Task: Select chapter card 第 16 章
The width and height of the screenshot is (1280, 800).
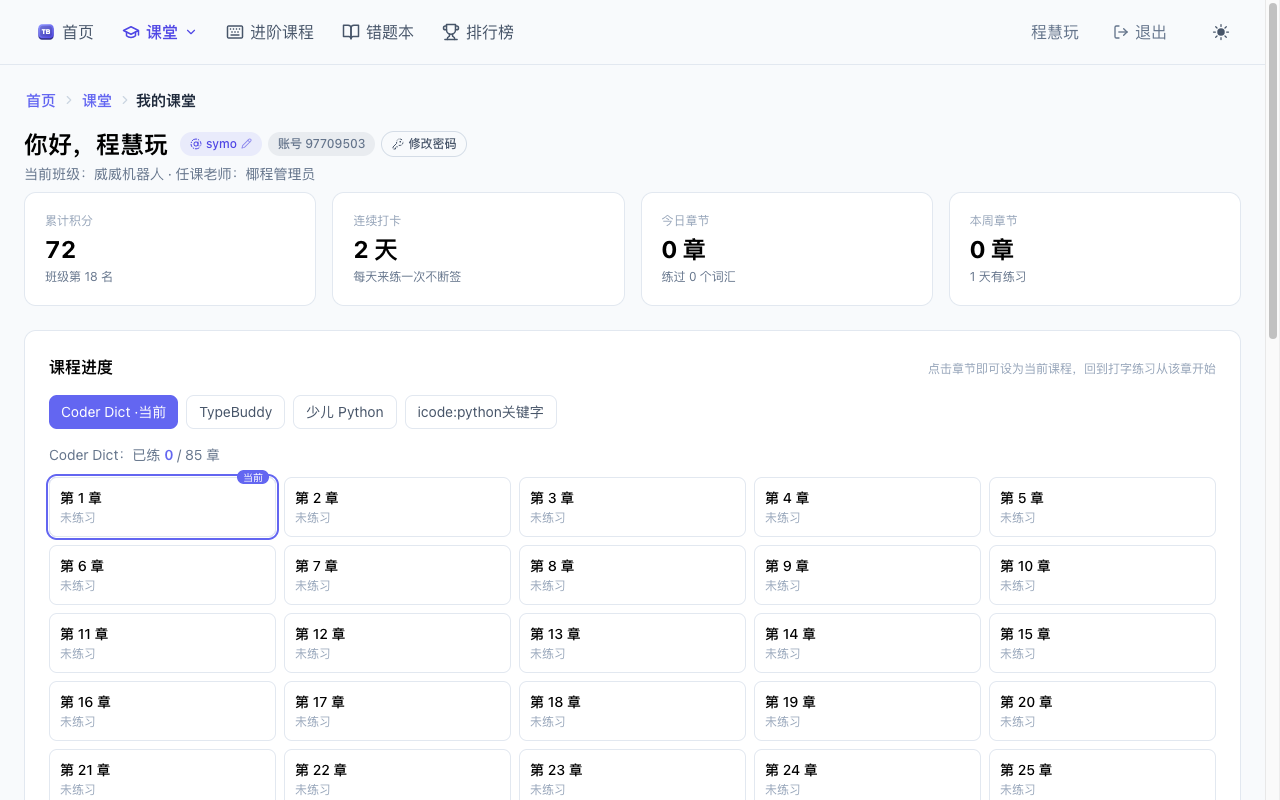Action: pyautogui.click(x=162, y=711)
